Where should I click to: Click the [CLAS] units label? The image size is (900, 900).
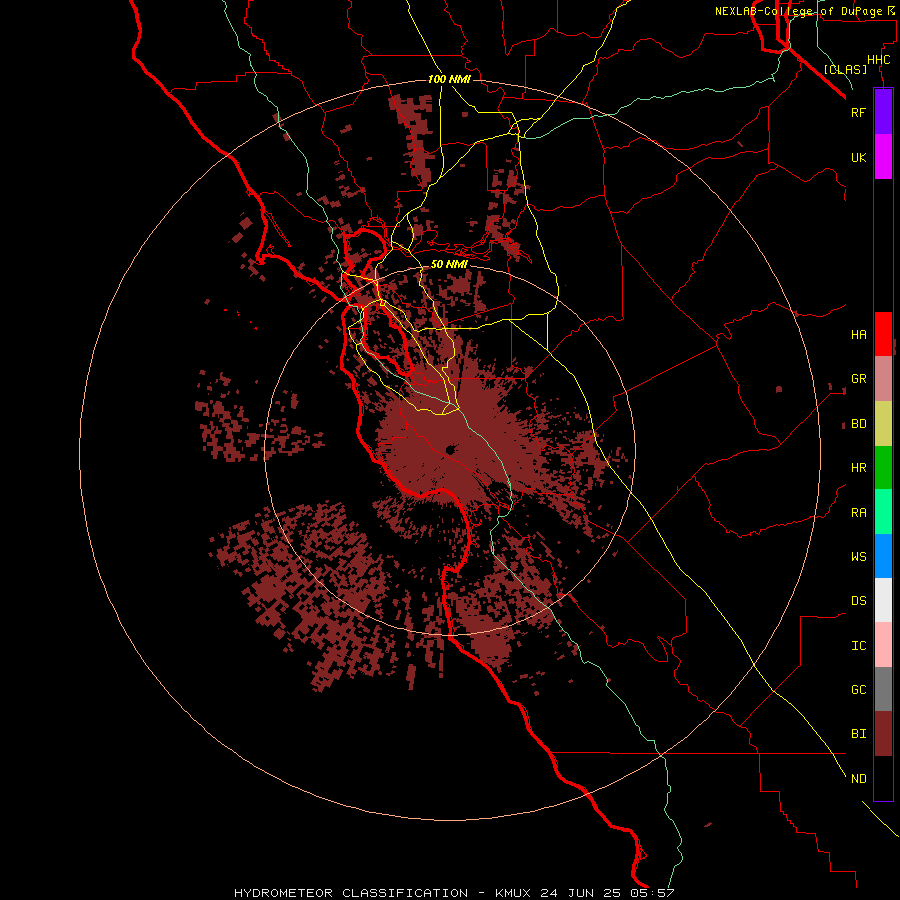(x=845, y=69)
